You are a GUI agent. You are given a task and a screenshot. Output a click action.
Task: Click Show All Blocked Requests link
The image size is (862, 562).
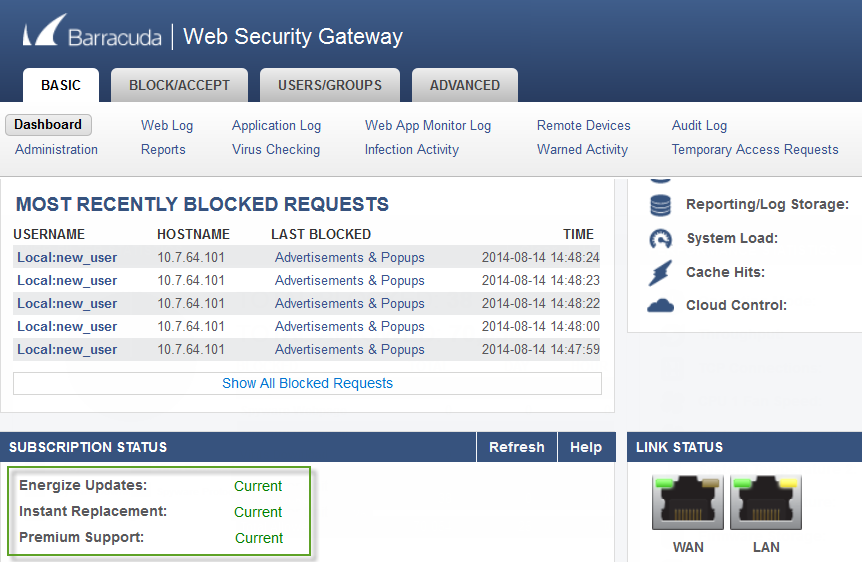pos(307,383)
